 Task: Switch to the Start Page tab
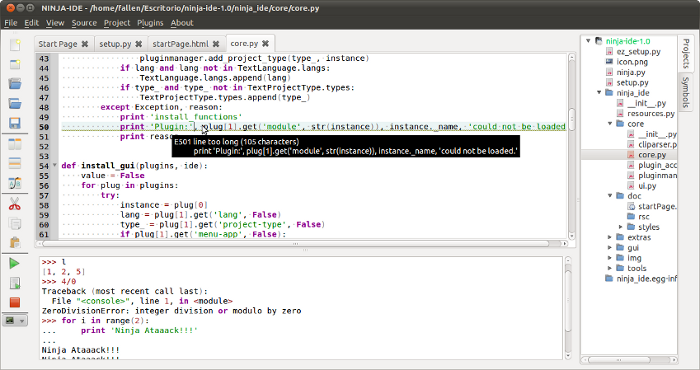[64, 44]
